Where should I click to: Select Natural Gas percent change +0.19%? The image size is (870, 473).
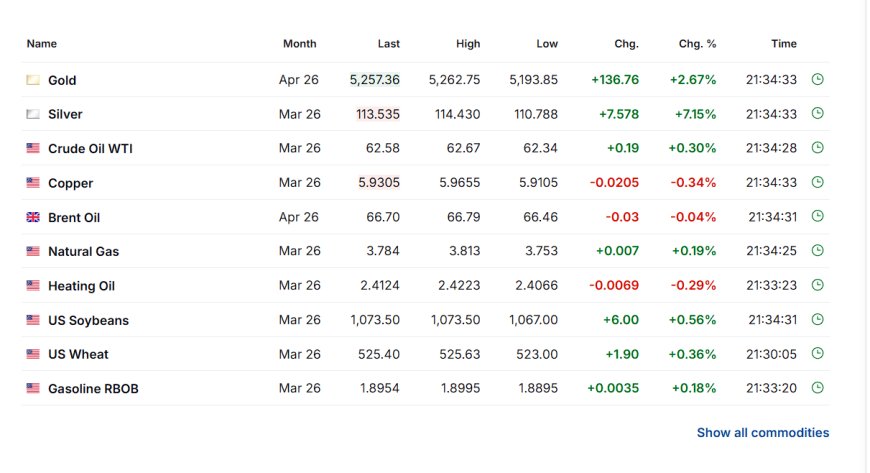point(694,251)
